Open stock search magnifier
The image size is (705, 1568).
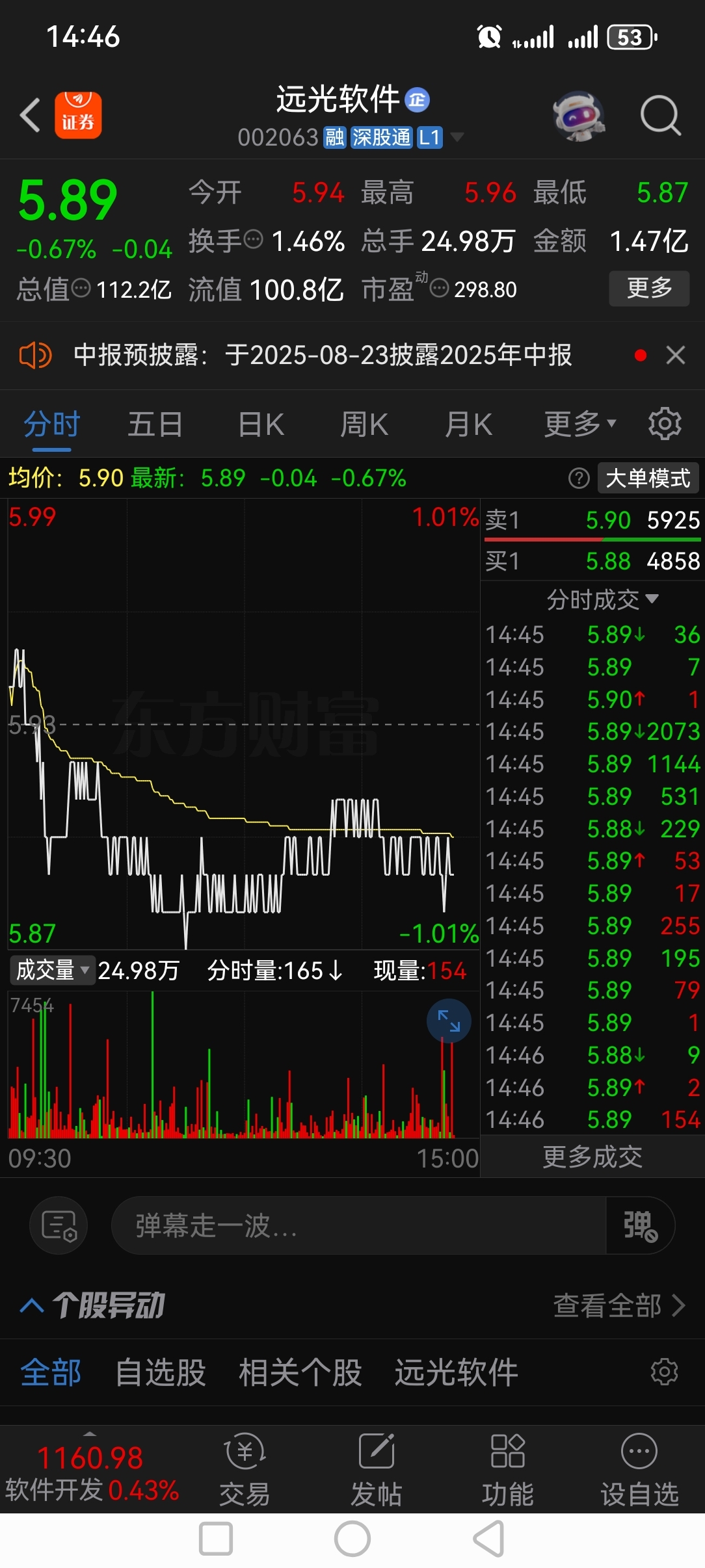point(660,116)
